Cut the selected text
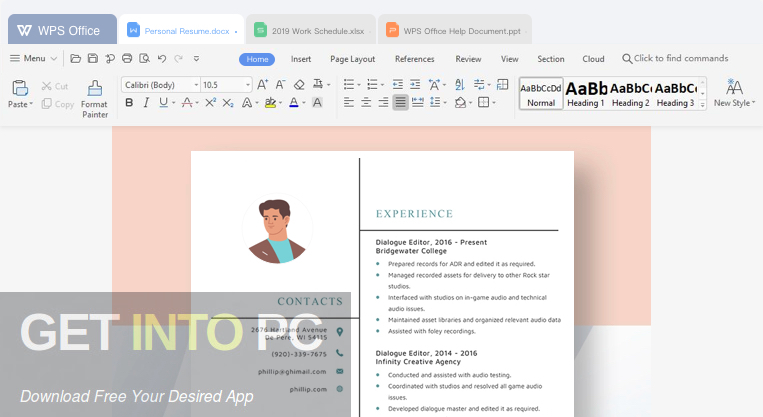The width and height of the screenshot is (763, 417). point(54,86)
